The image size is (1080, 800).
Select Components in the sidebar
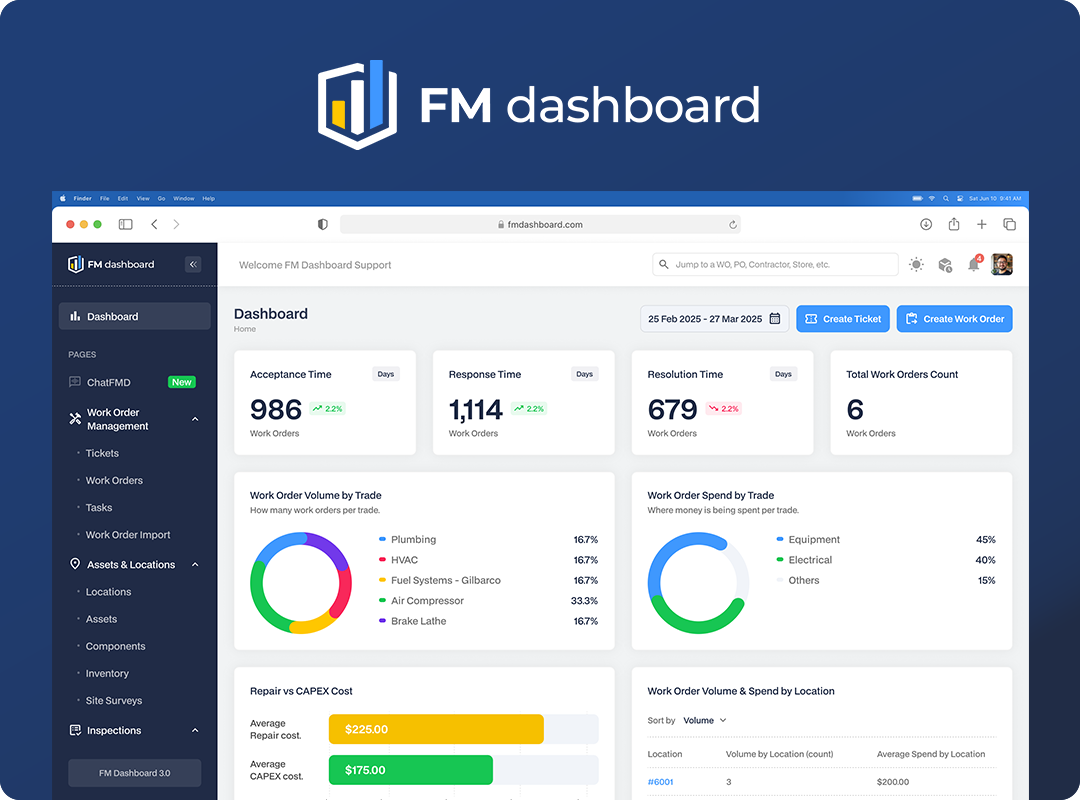pyautogui.click(x=115, y=646)
